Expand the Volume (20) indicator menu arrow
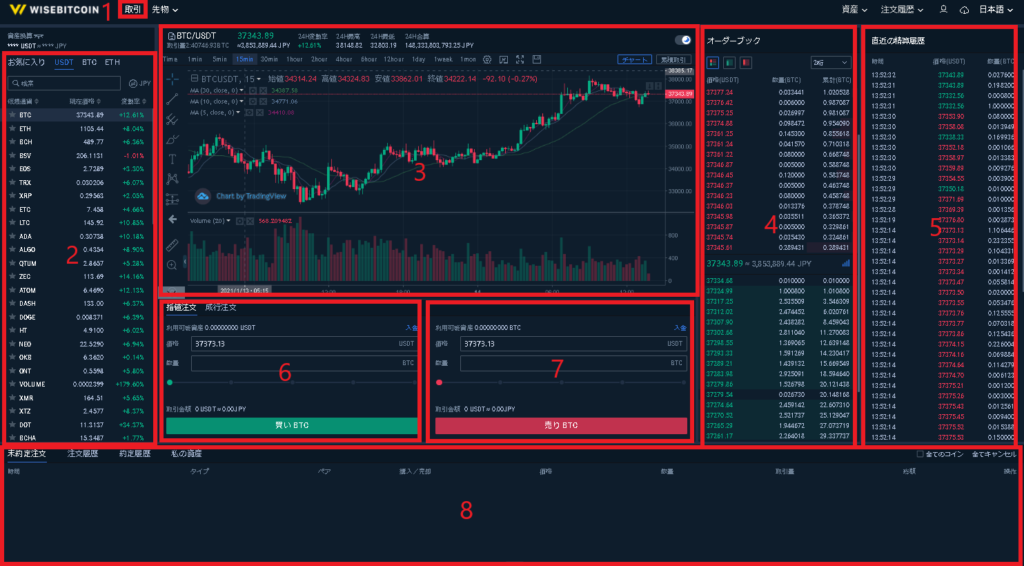Image resolution: width=1024 pixels, height=566 pixels. (231, 221)
